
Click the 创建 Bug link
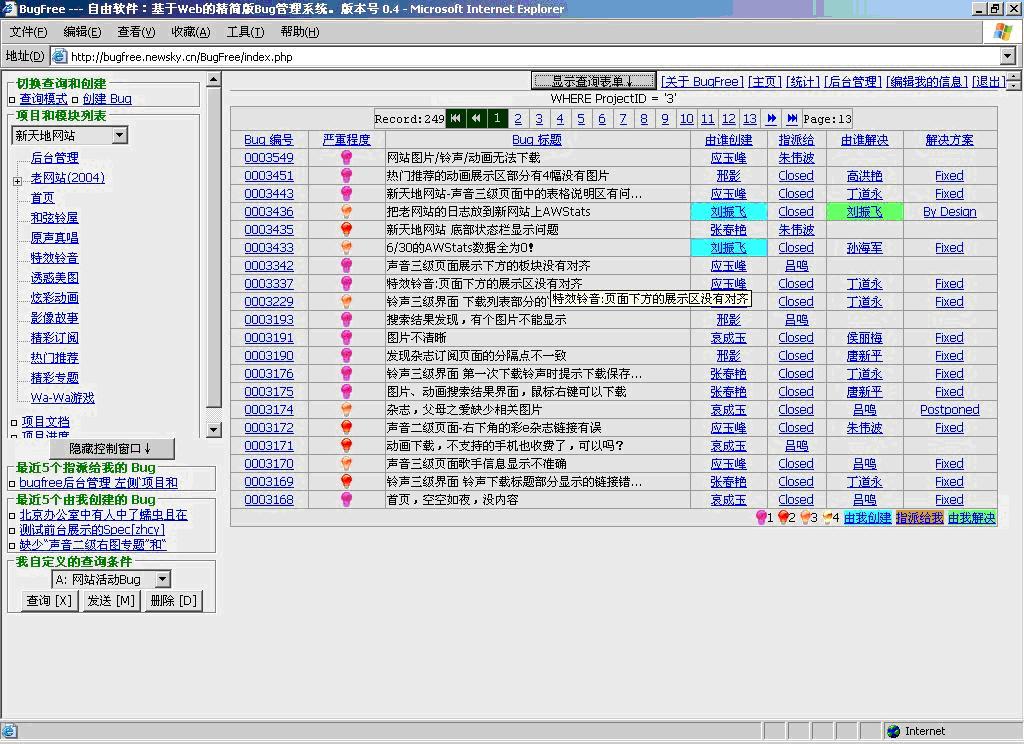coord(107,99)
